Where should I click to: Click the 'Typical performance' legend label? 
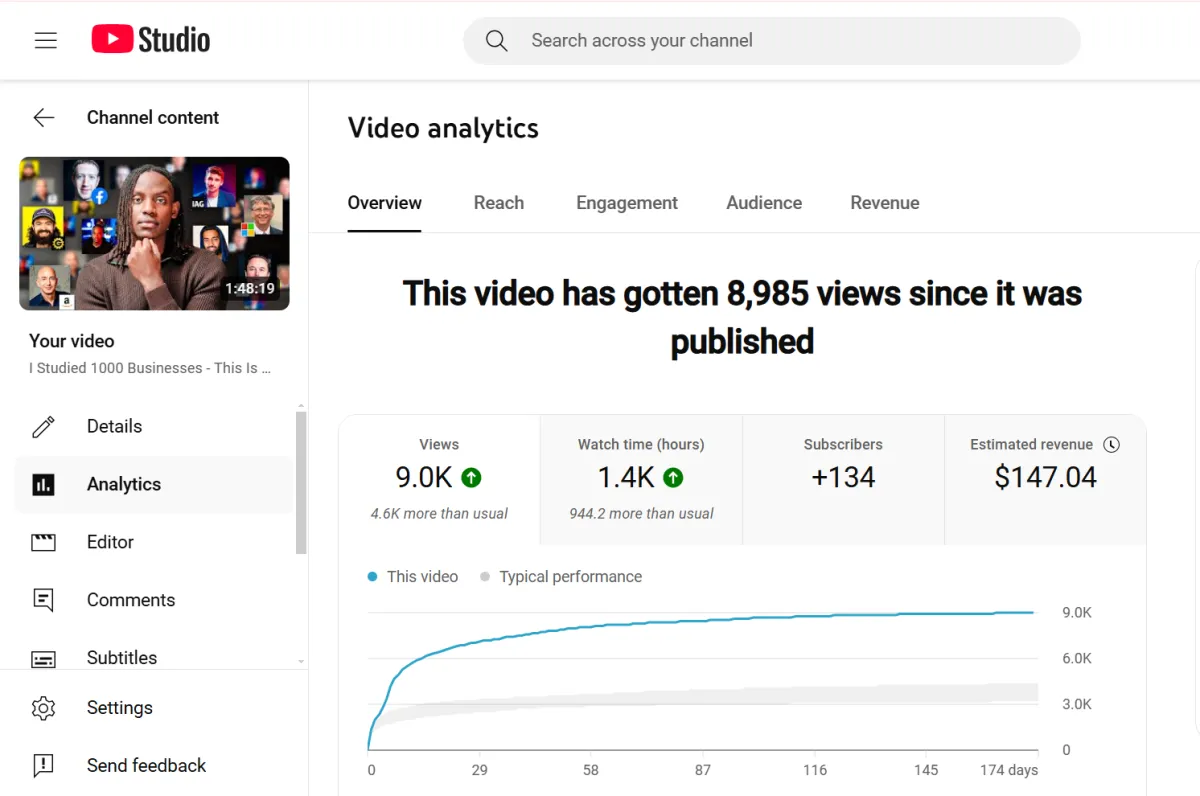click(570, 577)
